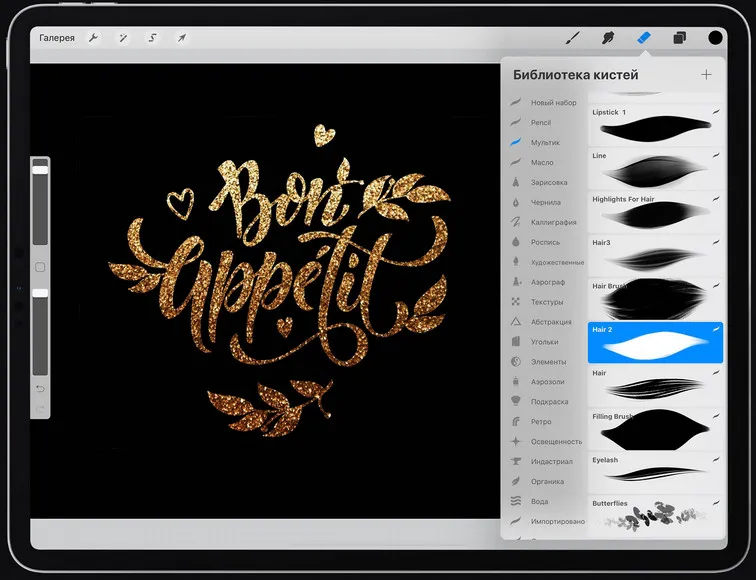Select the Smudge finger tool

(x=607, y=38)
